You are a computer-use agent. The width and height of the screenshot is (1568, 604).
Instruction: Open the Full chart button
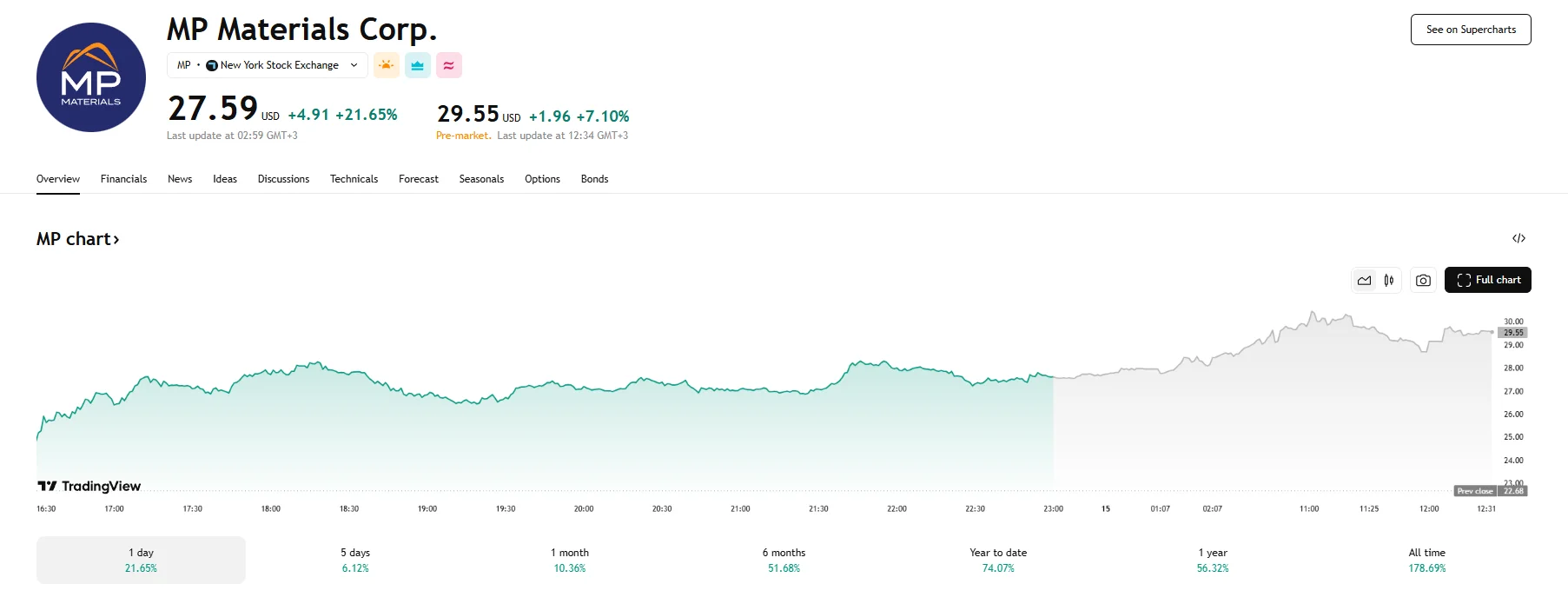pyautogui.click(x=1487, y=280)
